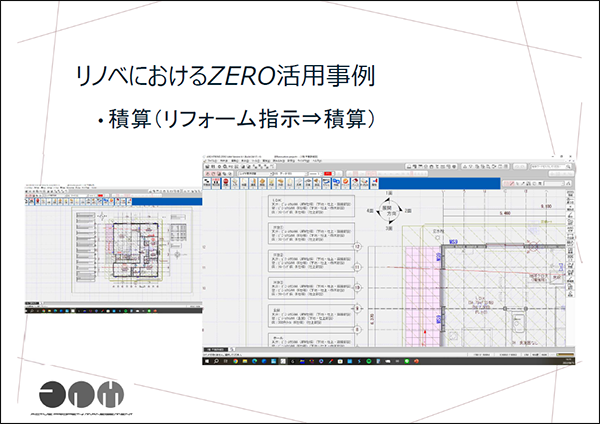The image size is (600, 424).
Task: Select the 1階 sheet tab at the bottom left
Action: pos(216,350)
